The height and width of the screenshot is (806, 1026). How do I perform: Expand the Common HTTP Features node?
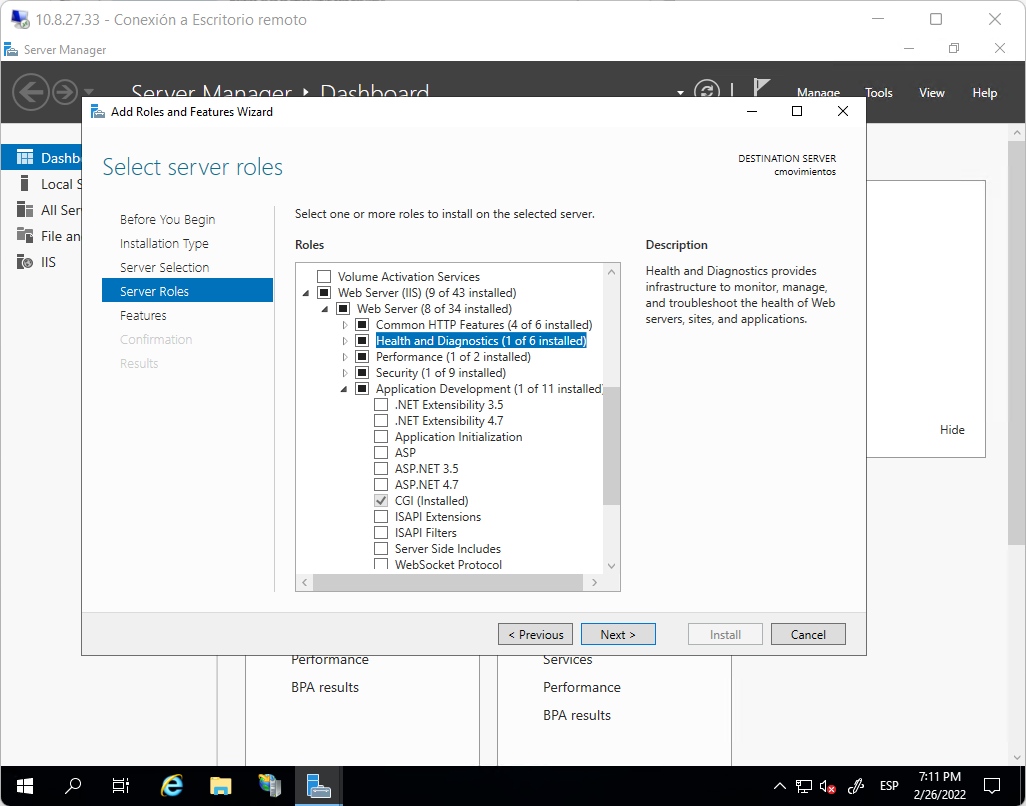343,324
